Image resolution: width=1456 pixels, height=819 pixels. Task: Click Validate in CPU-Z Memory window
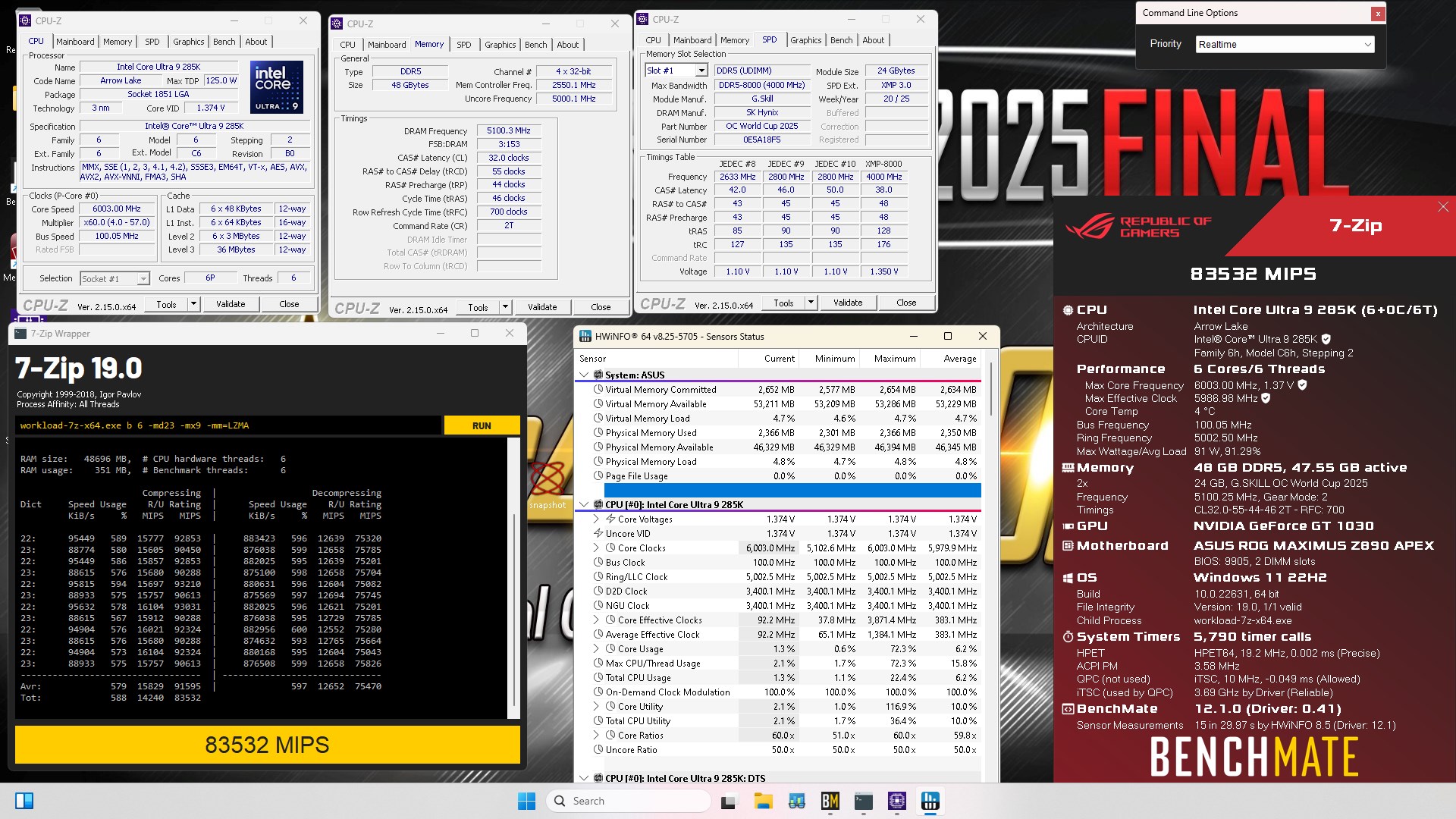[542, 307]
